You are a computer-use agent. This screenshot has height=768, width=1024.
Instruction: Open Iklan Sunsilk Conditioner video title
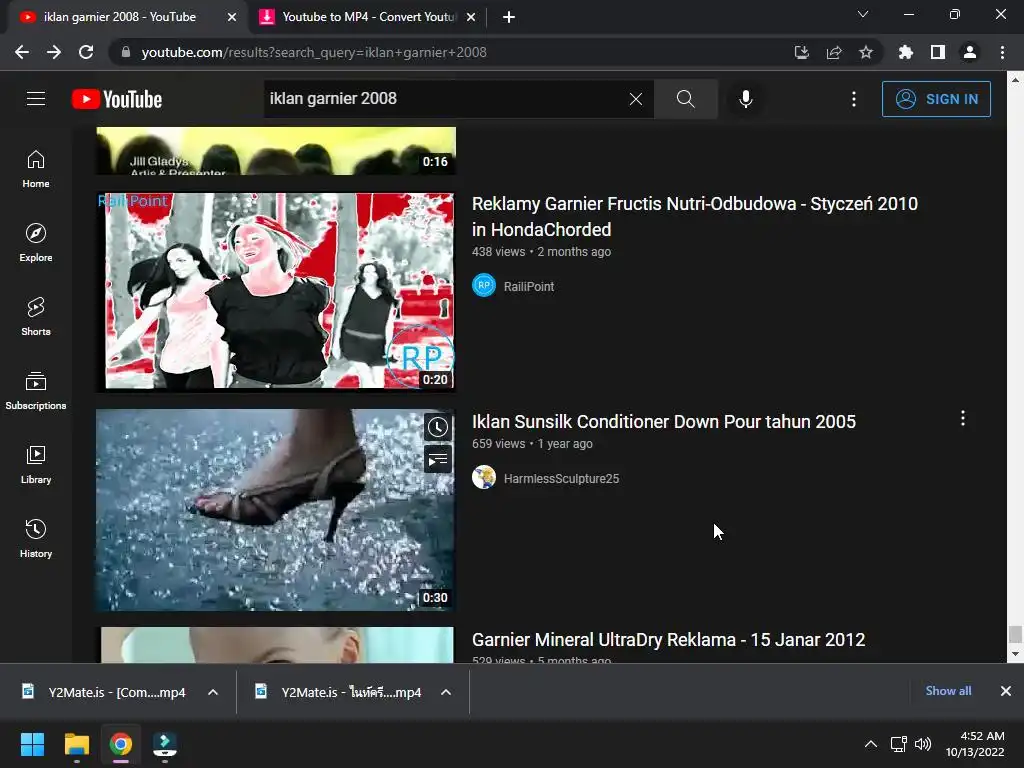click(x=664, y=422)
